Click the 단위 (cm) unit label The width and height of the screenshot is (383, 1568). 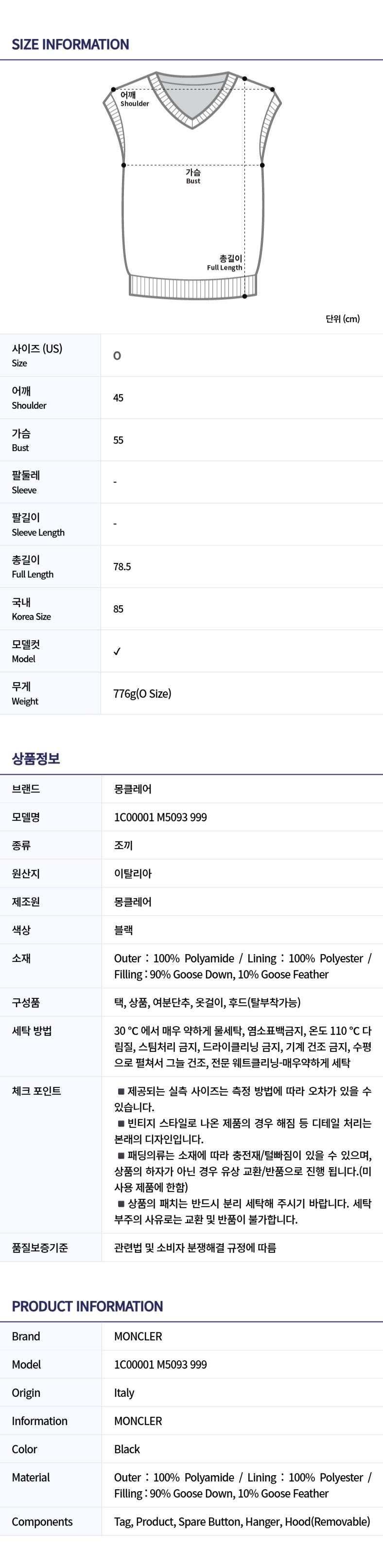(x=343, y=319)
